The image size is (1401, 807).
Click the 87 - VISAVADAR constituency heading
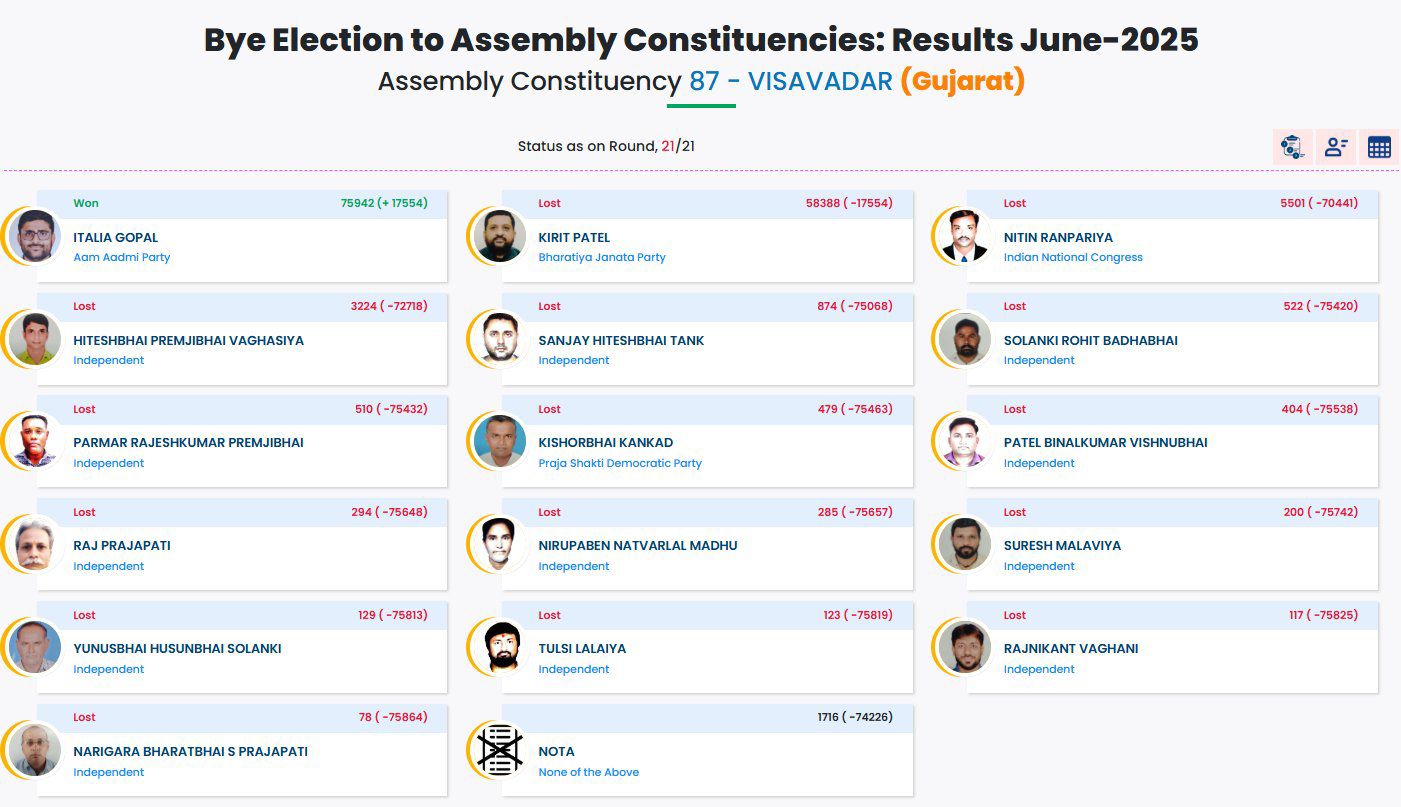[791, 81]
